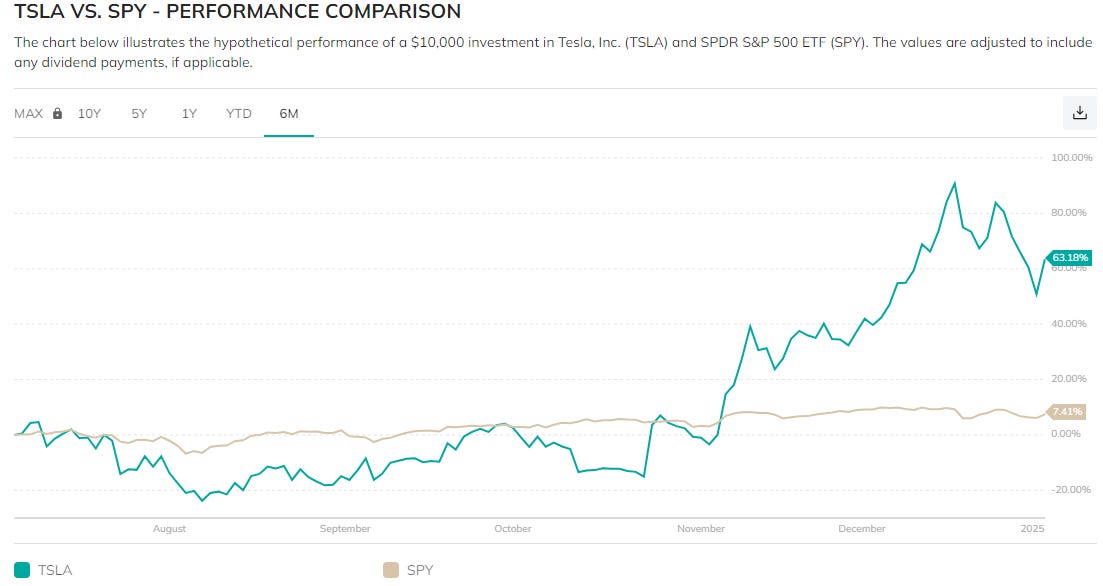1103x586 pixels.
Task: Click the 63.18% TSLA value badge
Action: pos(1069,257)
